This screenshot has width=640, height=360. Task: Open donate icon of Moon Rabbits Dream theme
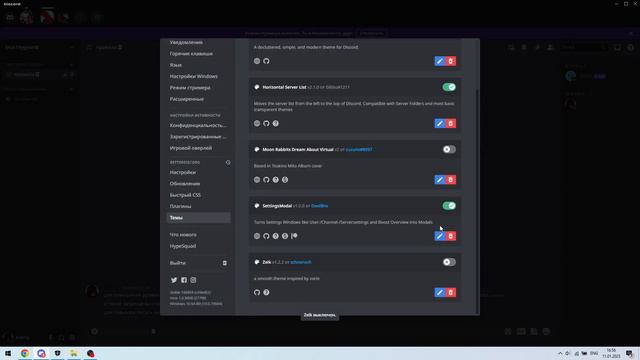tap(285, 180)
